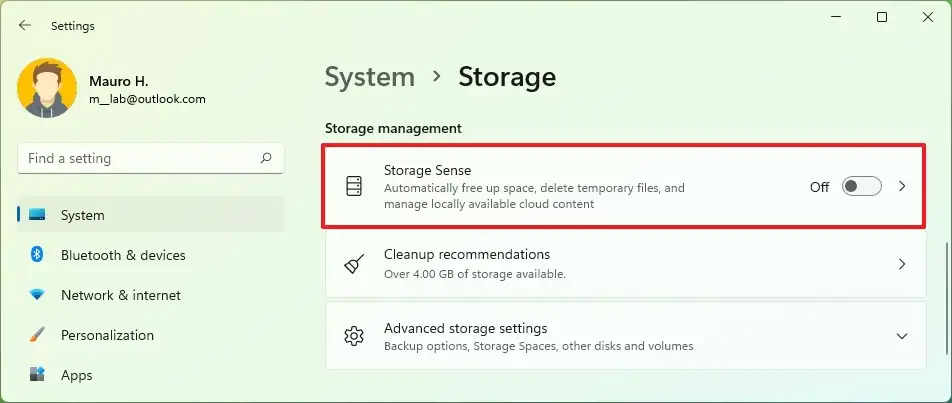Open Storage Sense details chevron

902,186
